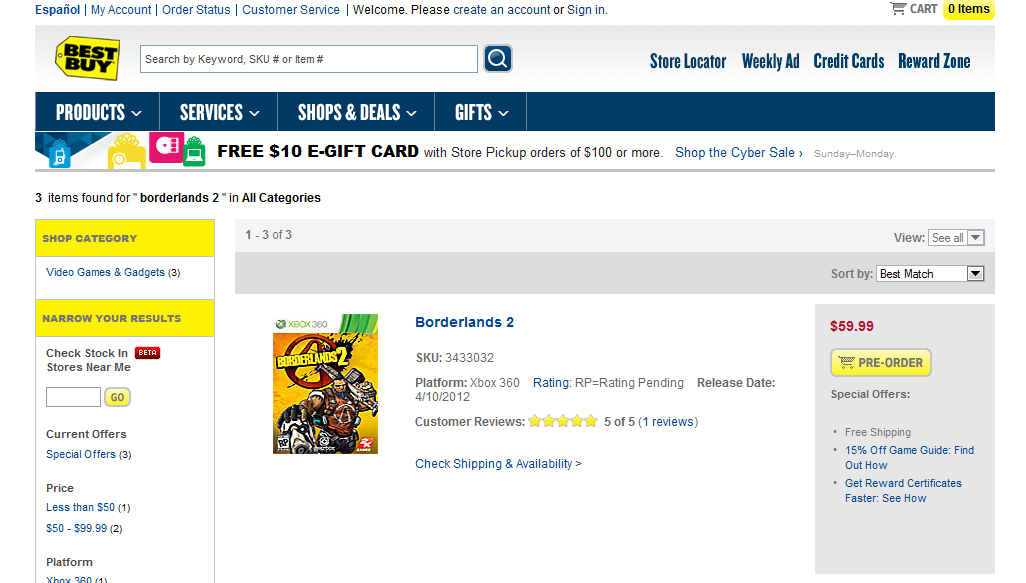
Task: Open the Store Locator link
Action: [x=688, y=61]
